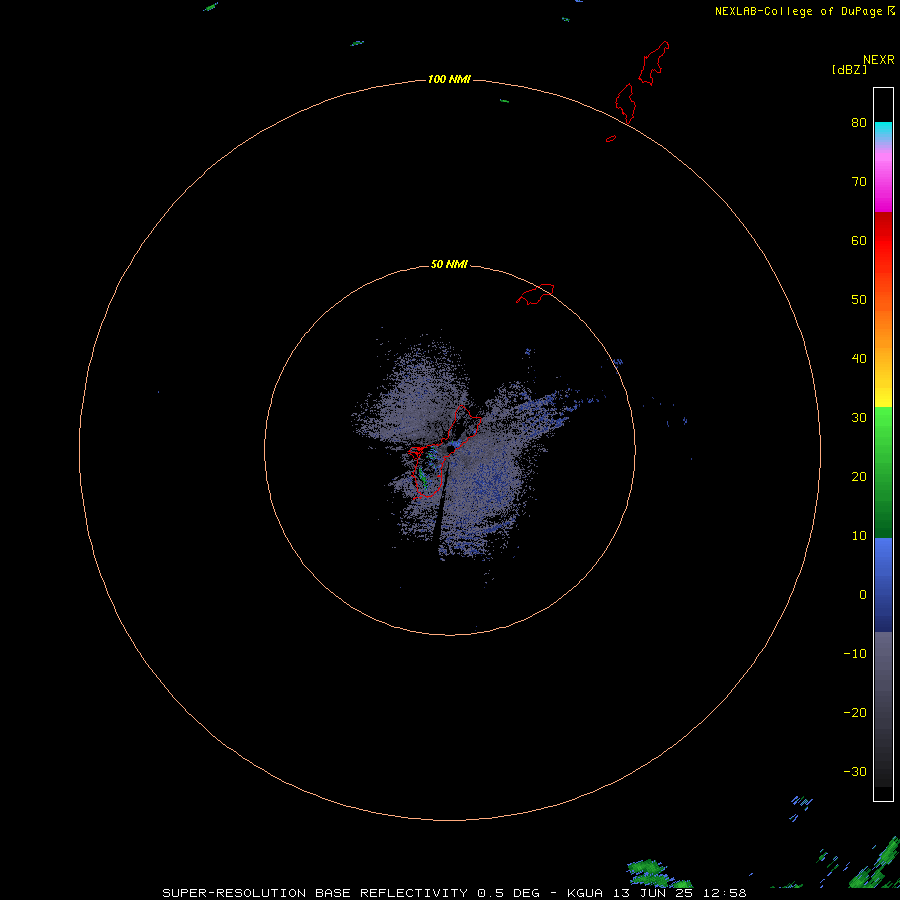Click the 80 value on the dBZ scale
900x900 pixels.
(859, 122)
